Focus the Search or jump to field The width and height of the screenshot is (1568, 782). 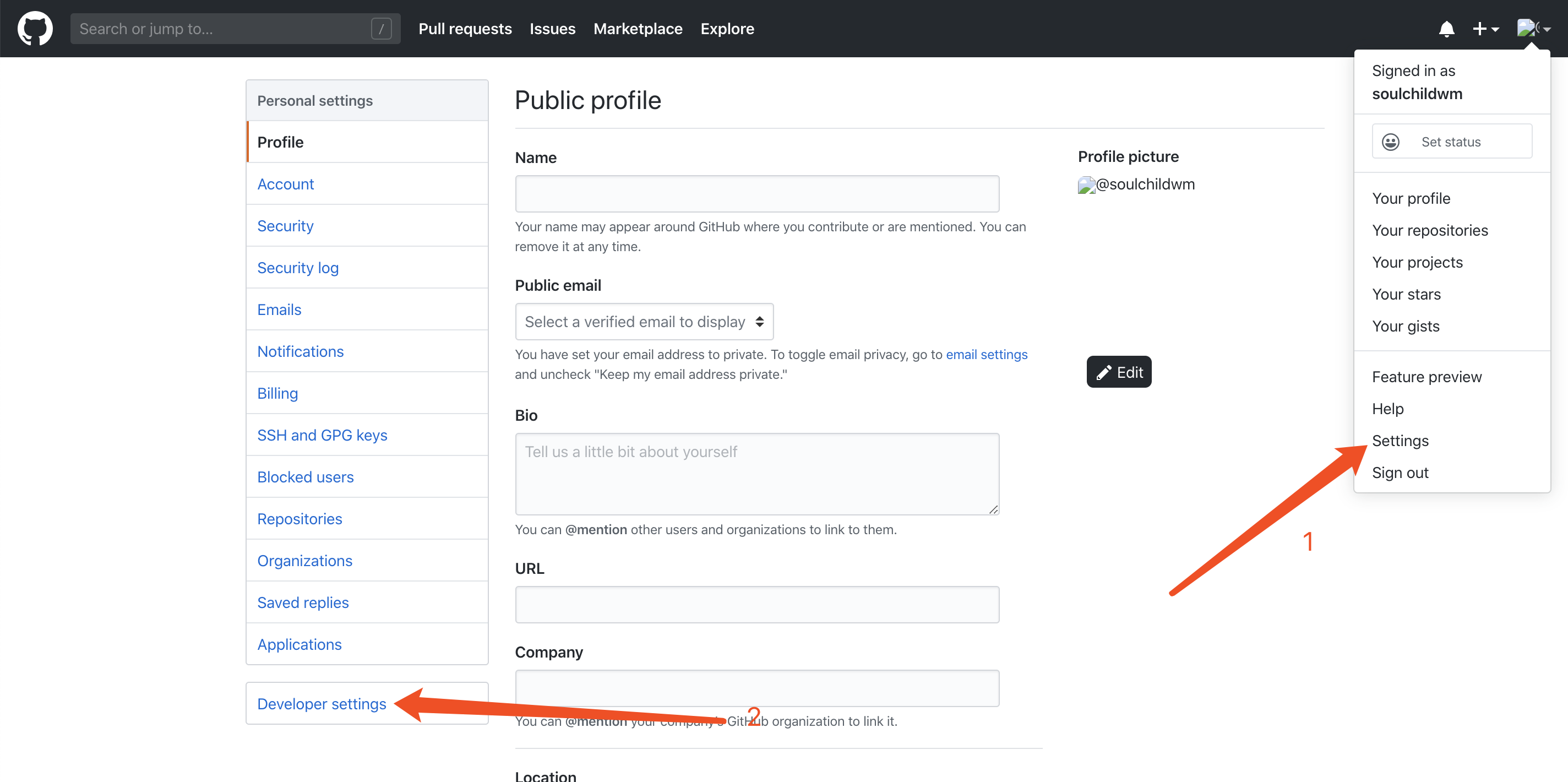click(235, 29)
